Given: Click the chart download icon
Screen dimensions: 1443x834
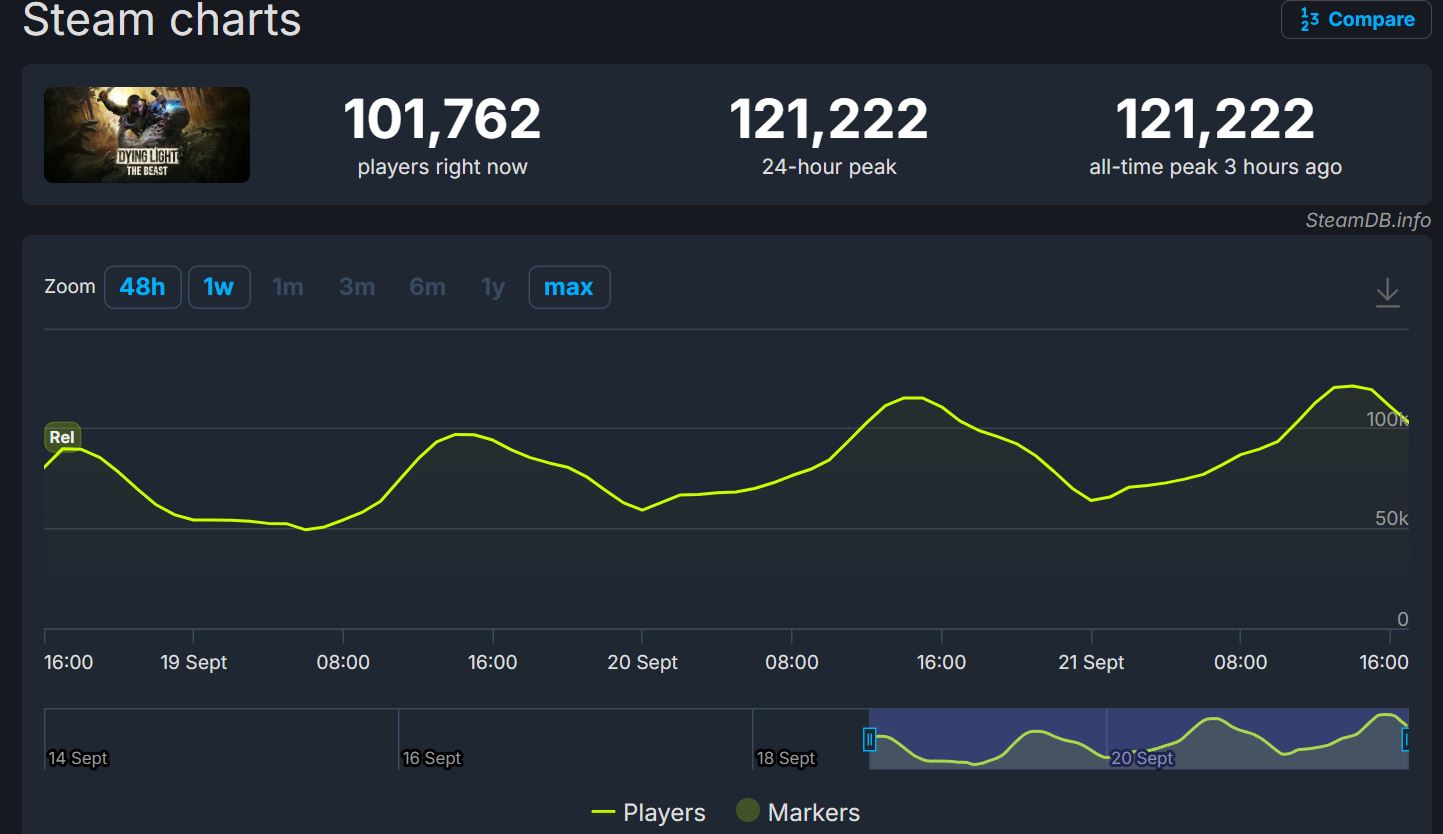Looking at the screenshot, I should (1388, 293).
